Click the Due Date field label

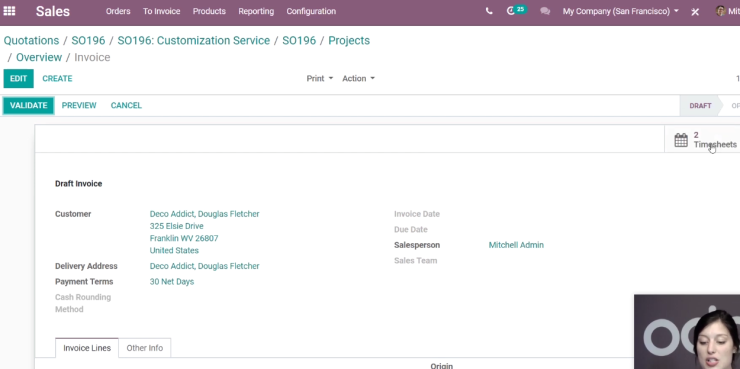[411, 229]
